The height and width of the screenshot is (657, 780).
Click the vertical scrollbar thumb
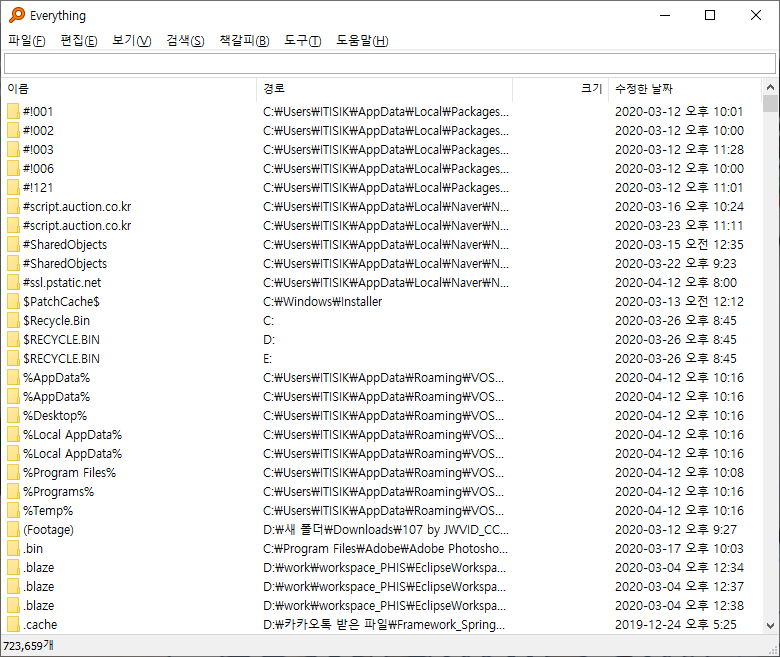[770, 104]
